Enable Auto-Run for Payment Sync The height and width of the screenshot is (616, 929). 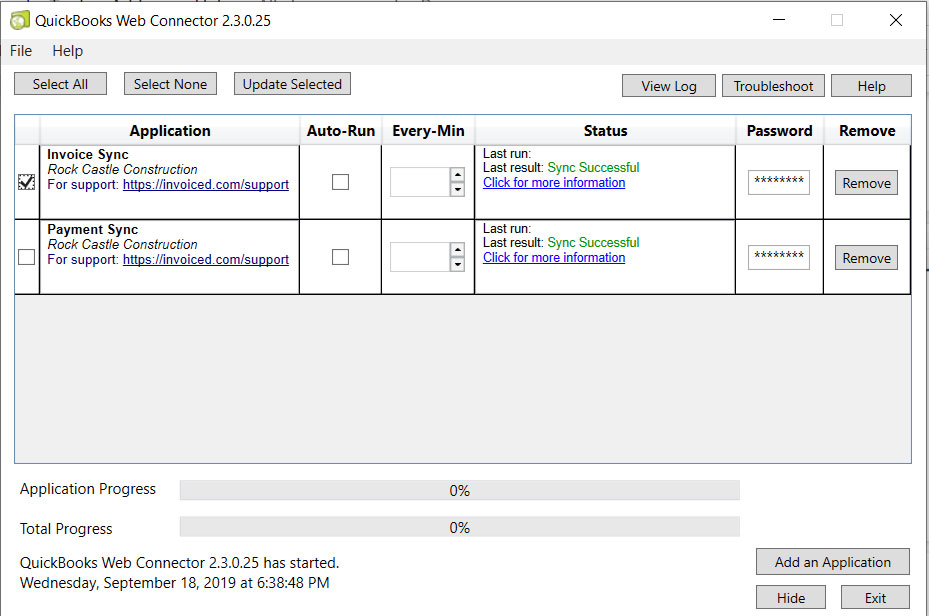pos(340,257)
